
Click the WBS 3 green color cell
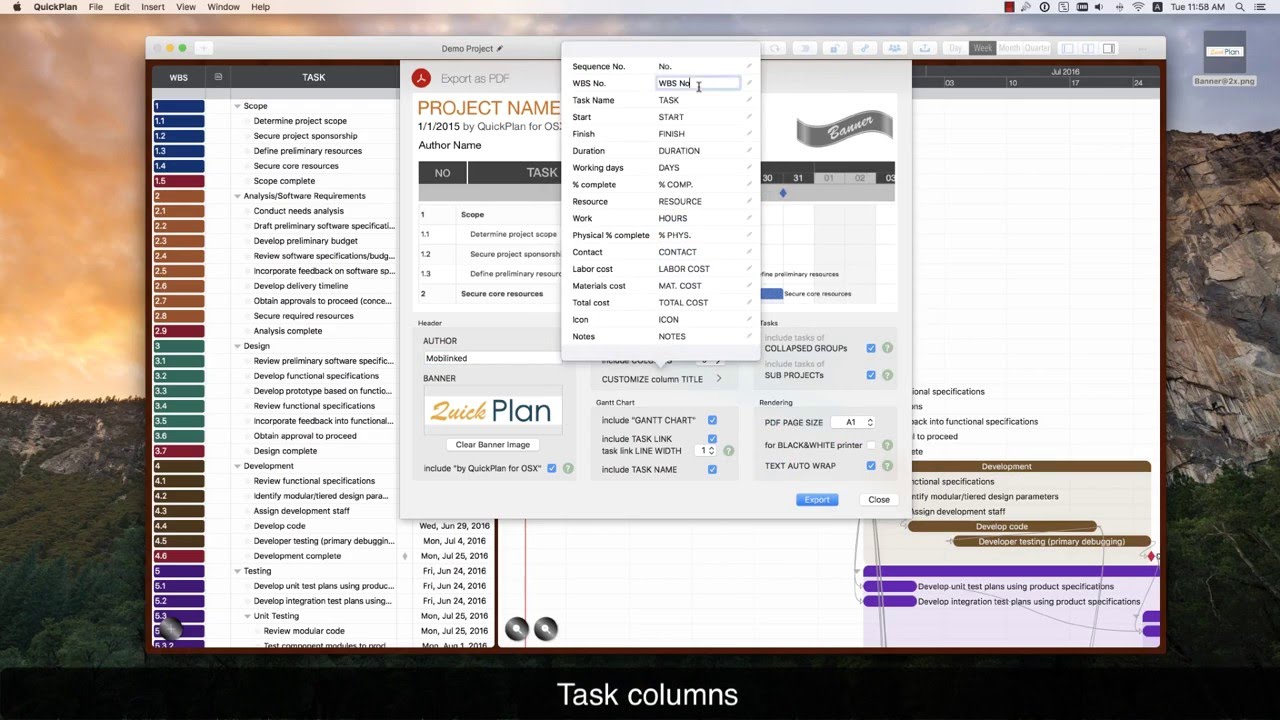(179, 346)
